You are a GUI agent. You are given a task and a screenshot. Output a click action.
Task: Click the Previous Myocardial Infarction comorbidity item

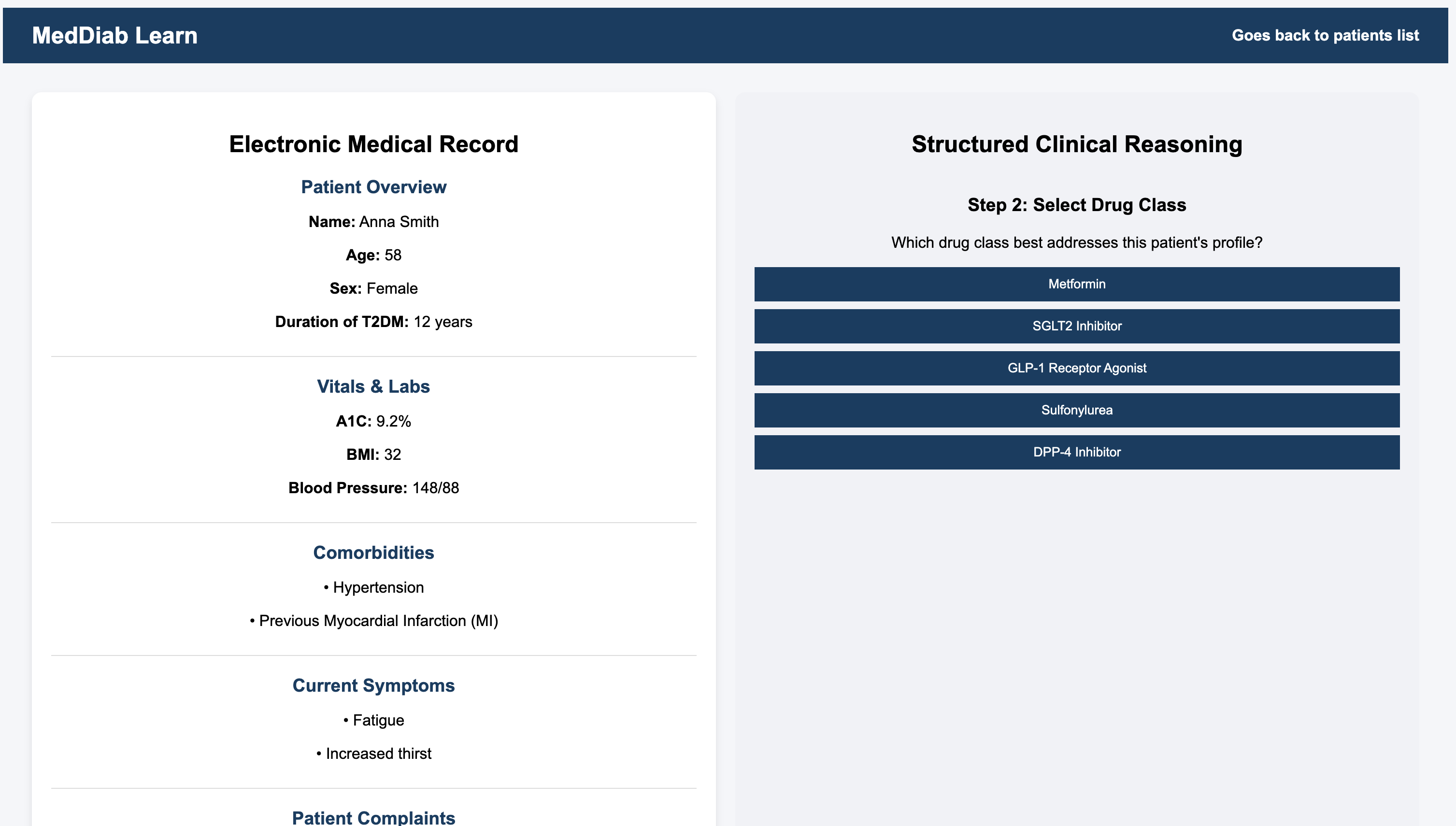[x=373, y=621]
